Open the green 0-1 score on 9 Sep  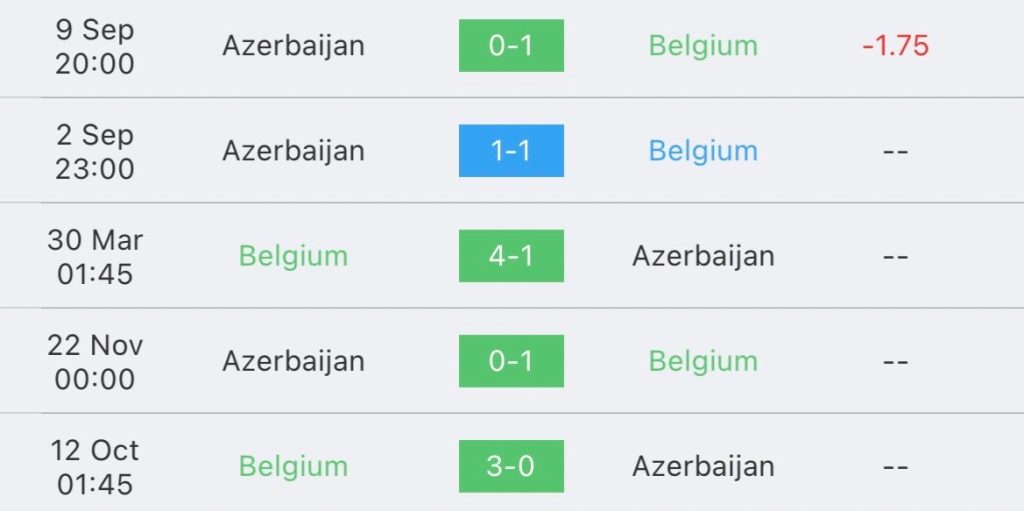pos(511,46)
